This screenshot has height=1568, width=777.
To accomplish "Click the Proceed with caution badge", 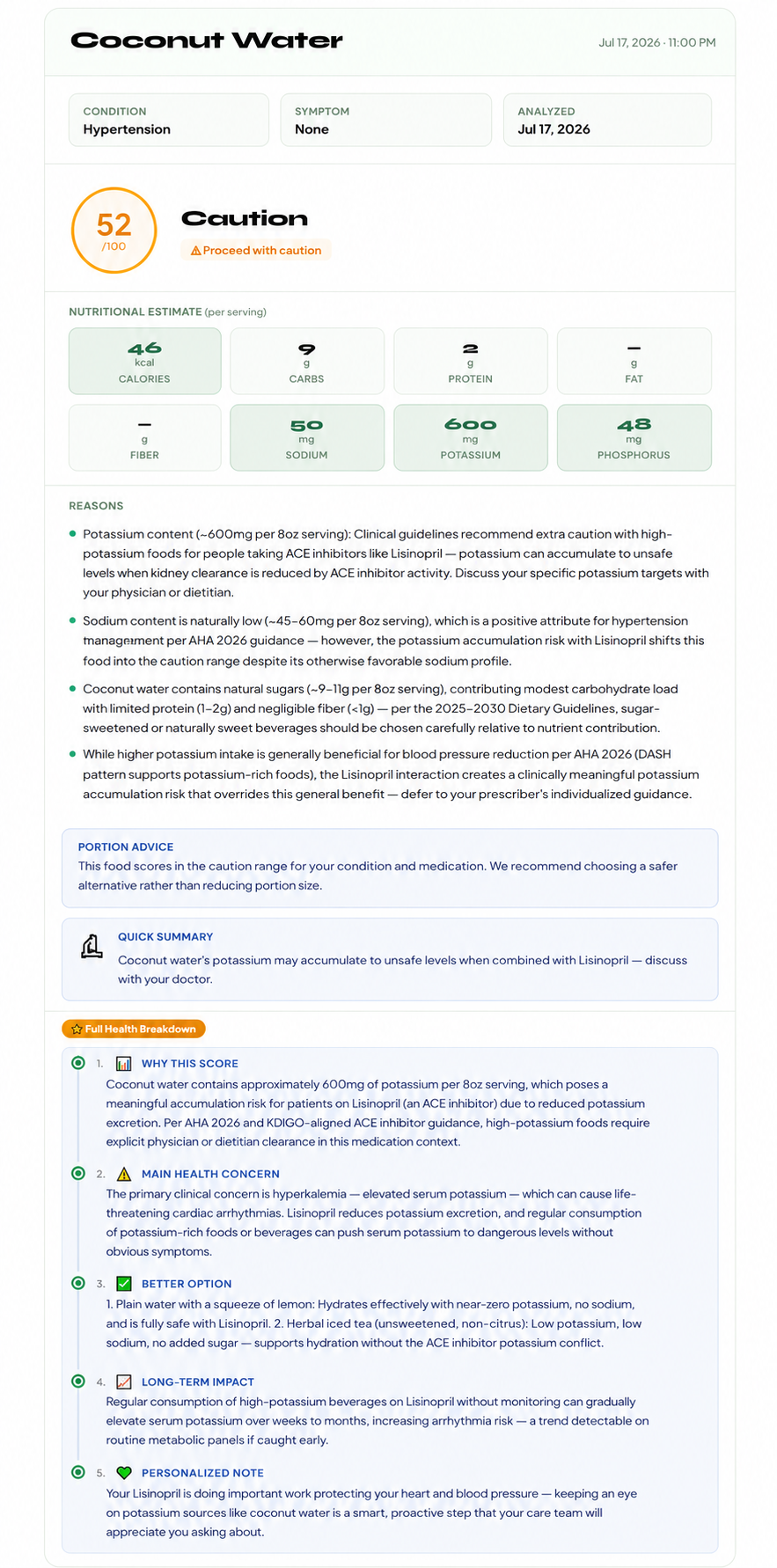I will (256, 251).
